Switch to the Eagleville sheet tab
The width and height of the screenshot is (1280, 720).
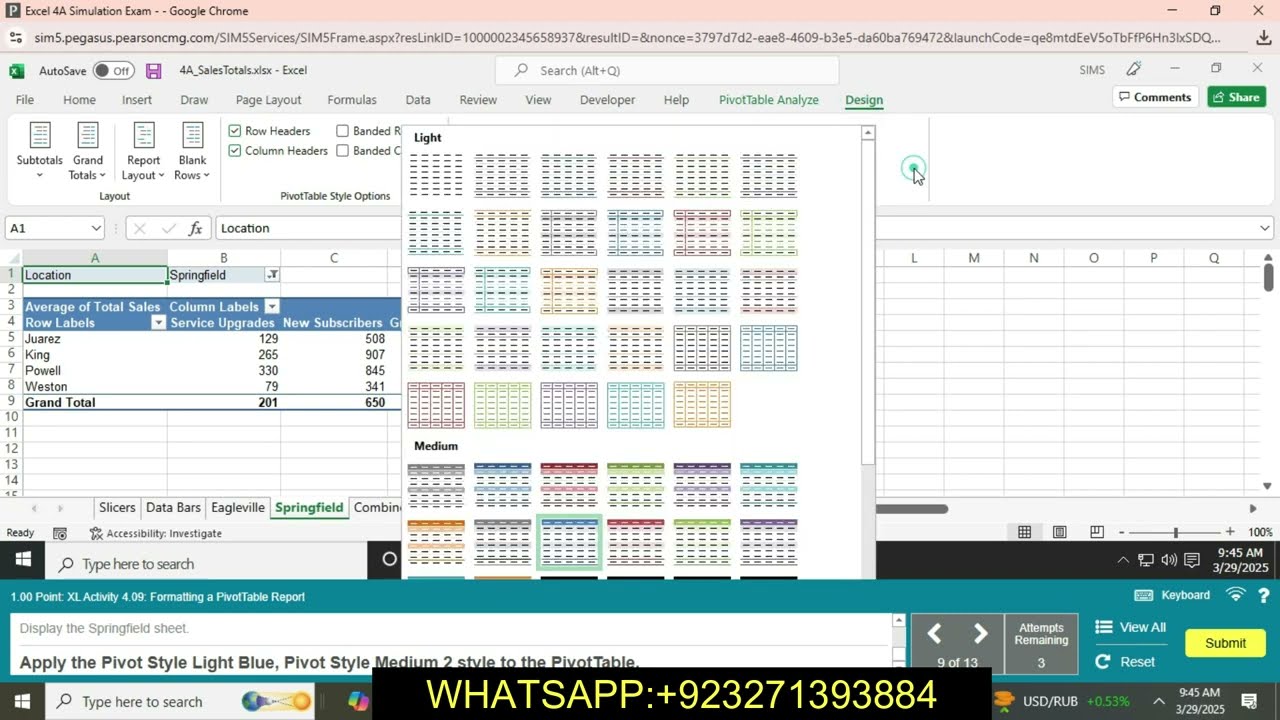238,507
